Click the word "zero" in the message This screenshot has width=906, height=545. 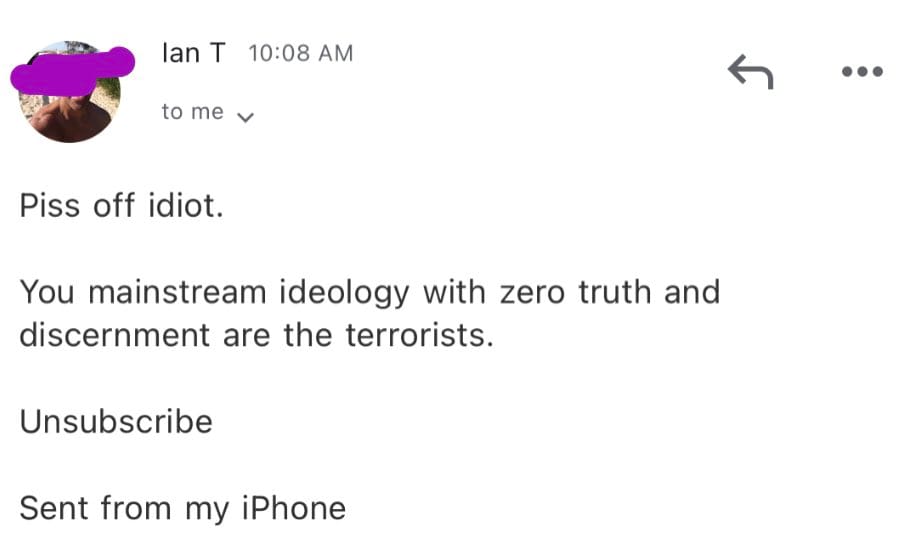point(532,292)
